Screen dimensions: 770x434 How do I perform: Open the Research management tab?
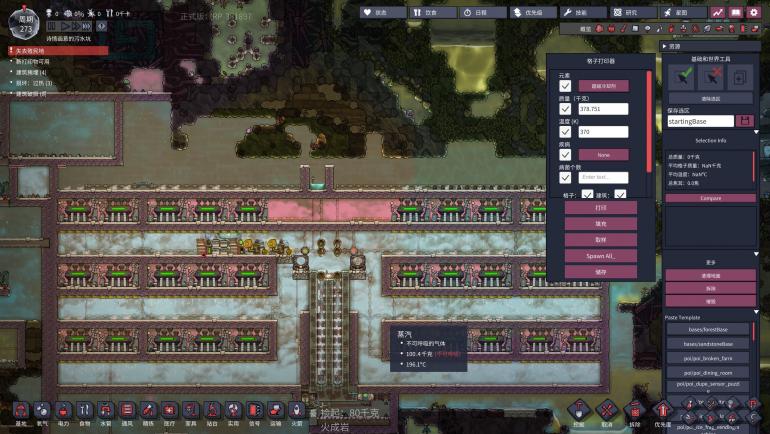633,13
